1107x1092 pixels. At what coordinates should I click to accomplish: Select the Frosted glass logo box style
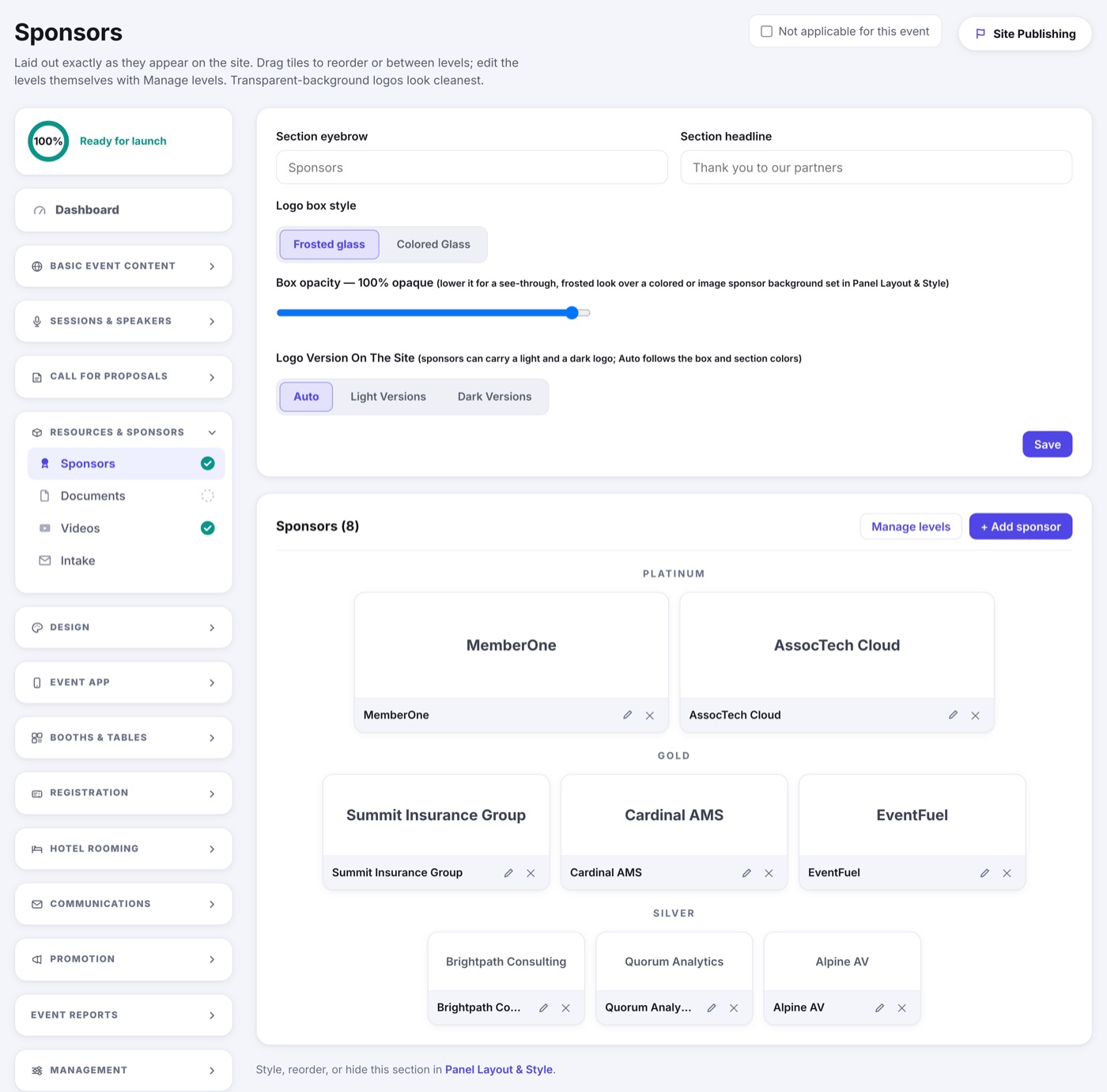[x=329, y=244]
